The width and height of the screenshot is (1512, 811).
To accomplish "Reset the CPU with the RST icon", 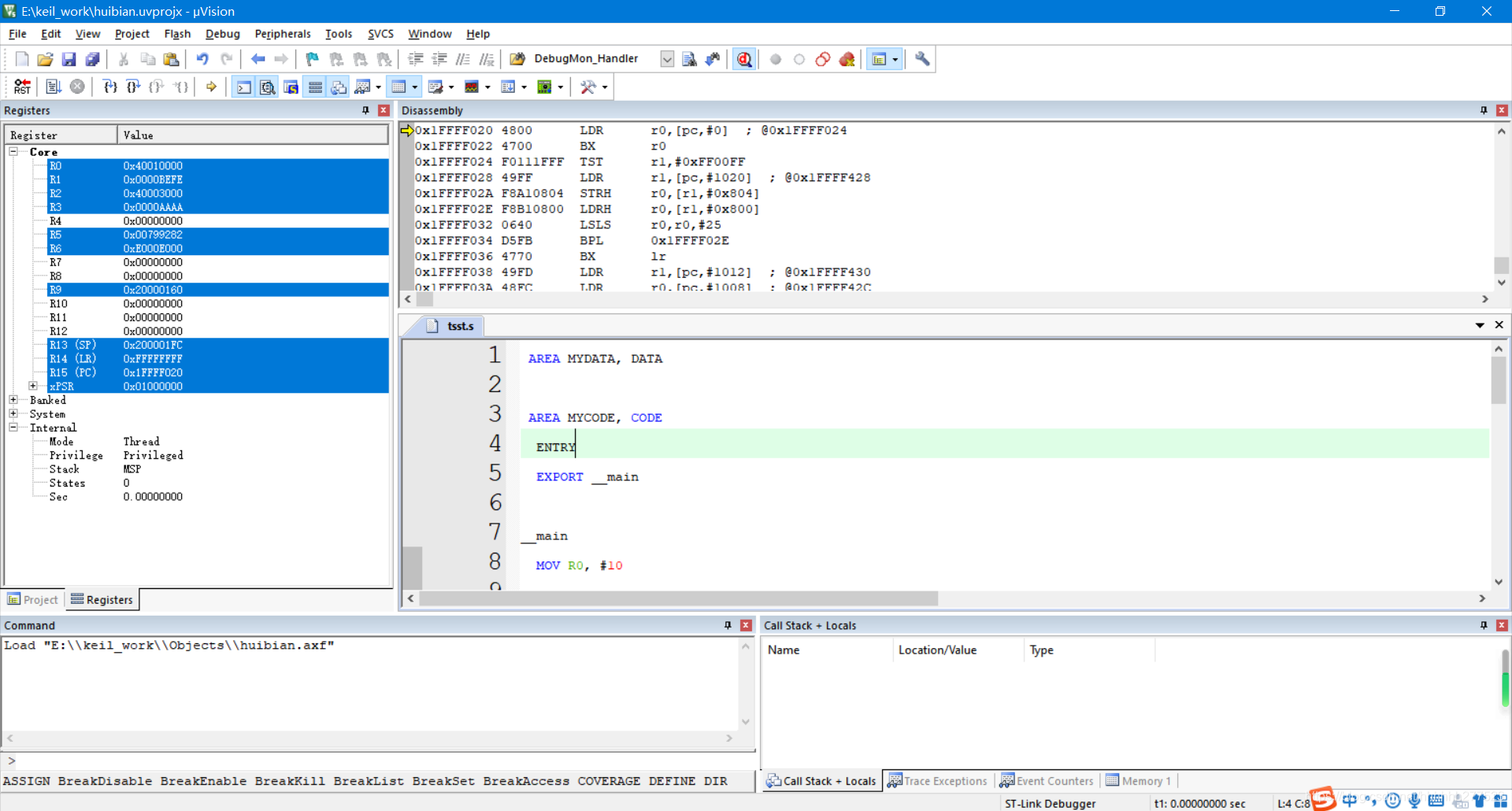I will click(x=22, y=87).
